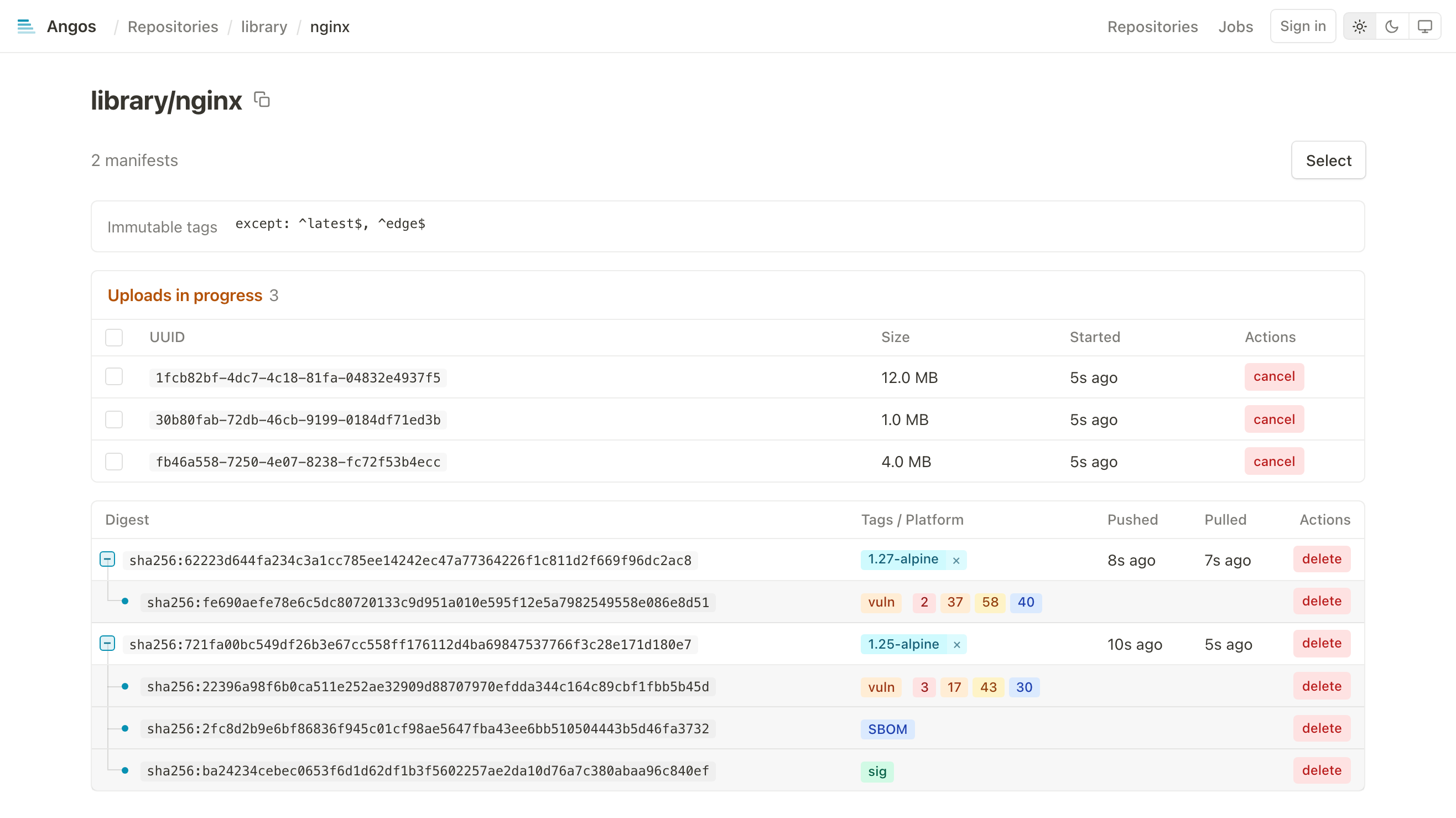This screenshot has height=818, width=1456.
Task: Go to library breadcrumb link
Action: (x=264, y=27)
